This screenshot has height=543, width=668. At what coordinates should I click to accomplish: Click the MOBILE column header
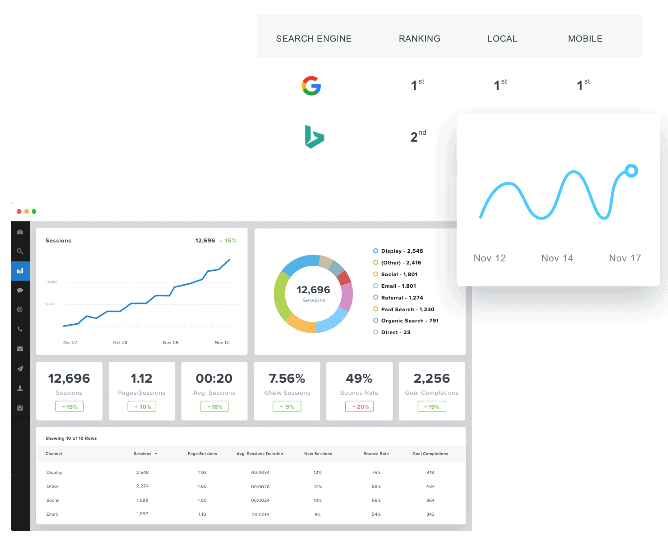pyautogui.click(x=585, y=39)
